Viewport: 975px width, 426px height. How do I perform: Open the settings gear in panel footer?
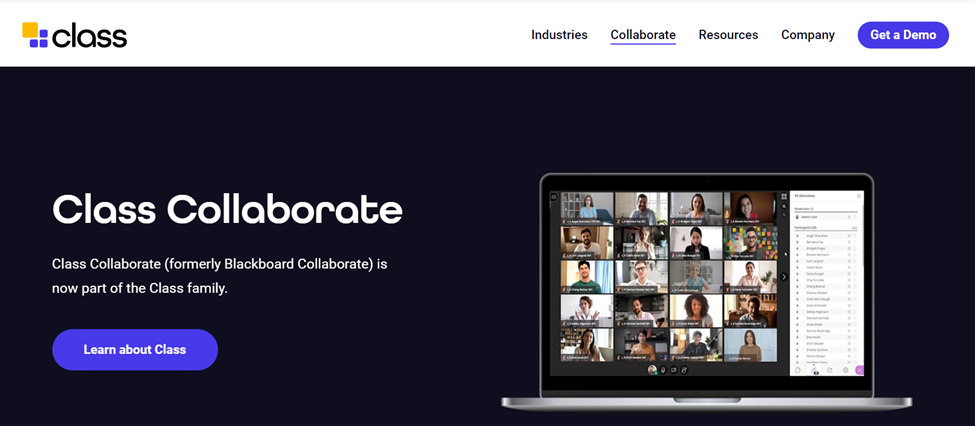click(846, 370)
